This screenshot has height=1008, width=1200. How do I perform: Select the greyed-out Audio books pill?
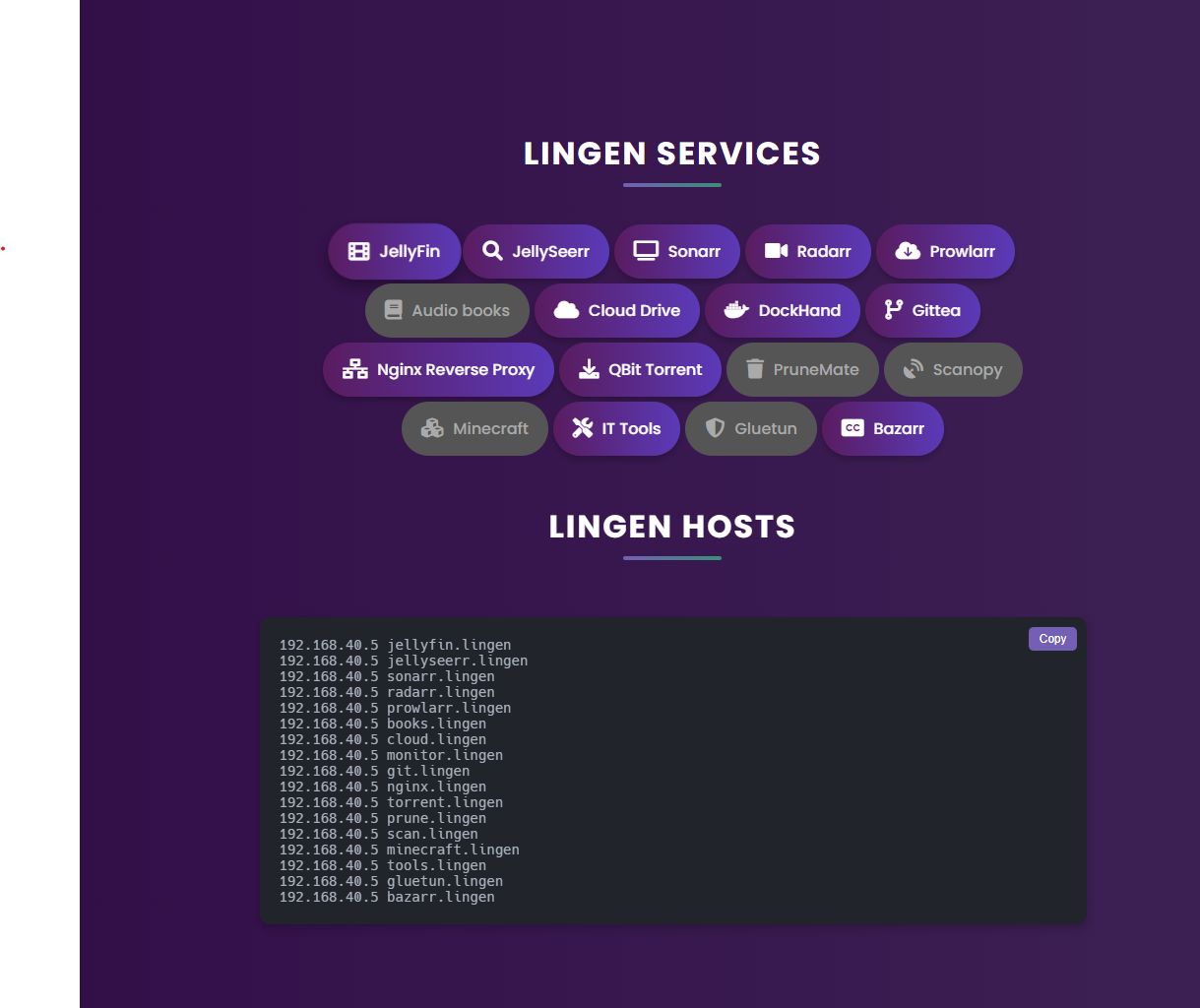point(448,310)
